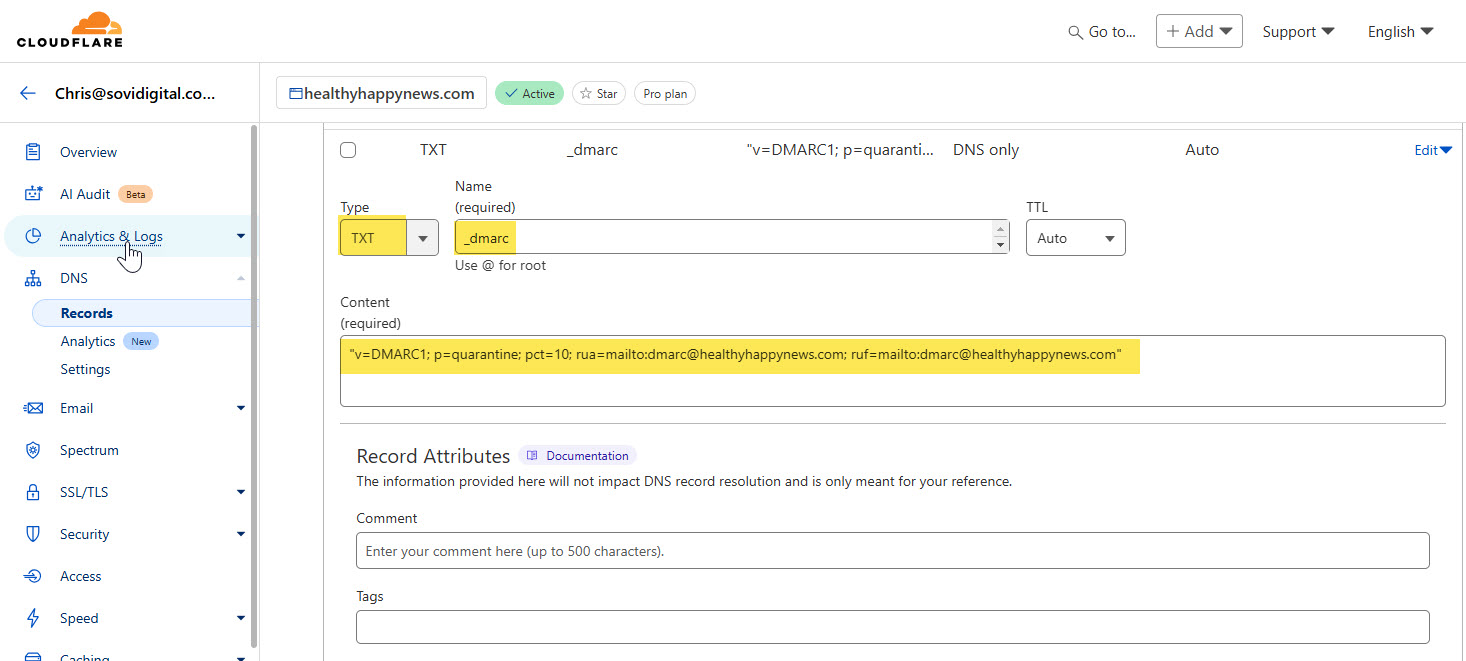Click the Go to... search button

1102,32
